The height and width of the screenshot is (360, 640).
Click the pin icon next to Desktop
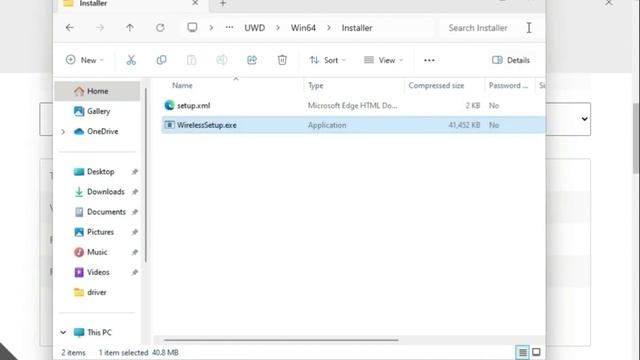(135, 172)
